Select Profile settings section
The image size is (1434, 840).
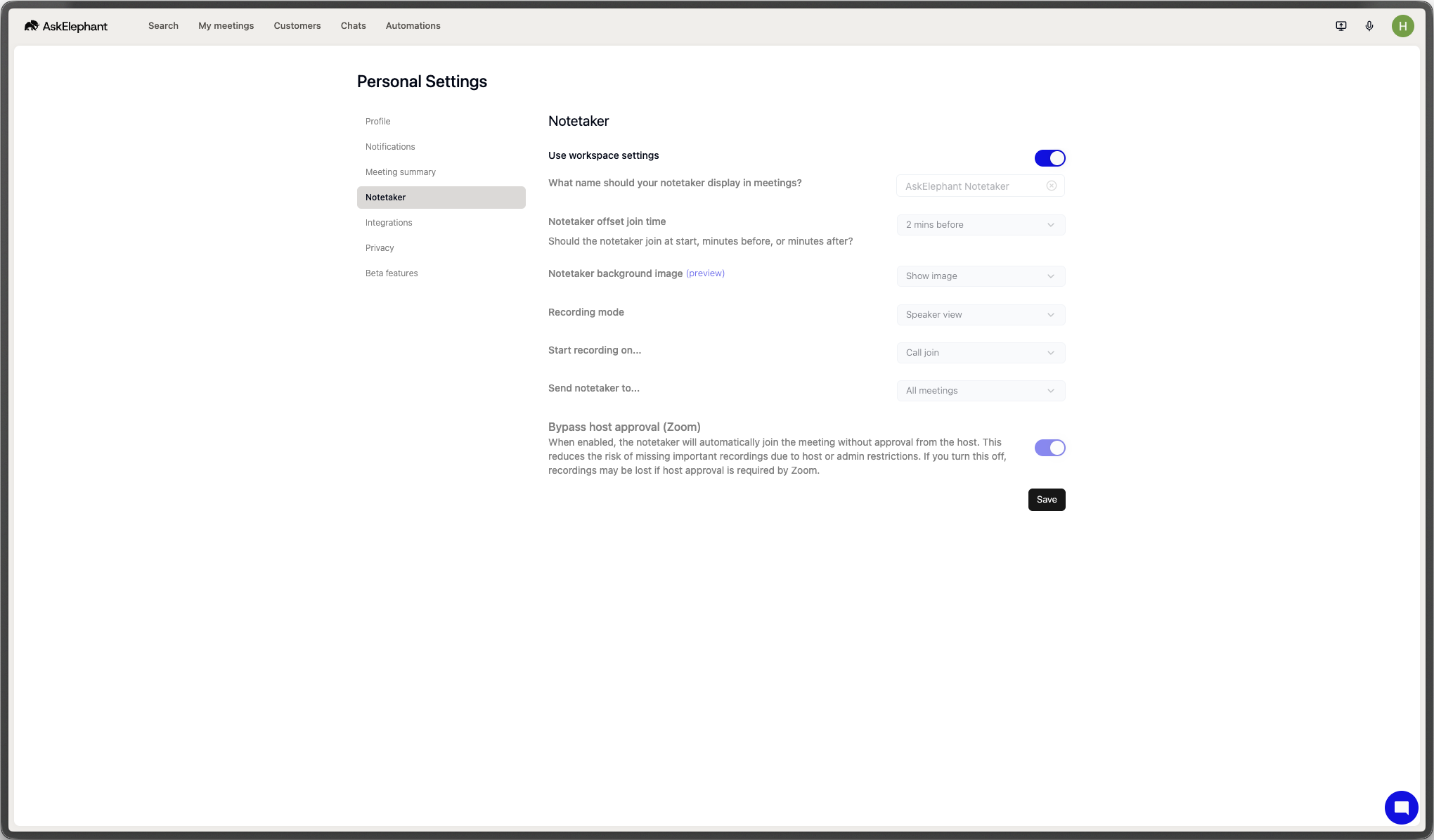click(441, 122)
